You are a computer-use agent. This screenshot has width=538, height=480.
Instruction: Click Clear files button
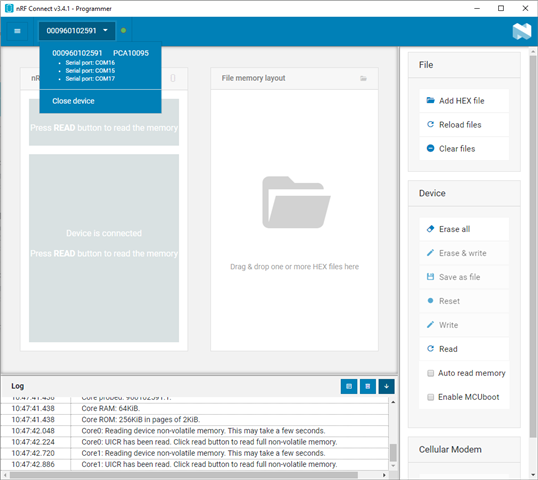[464, 149]
